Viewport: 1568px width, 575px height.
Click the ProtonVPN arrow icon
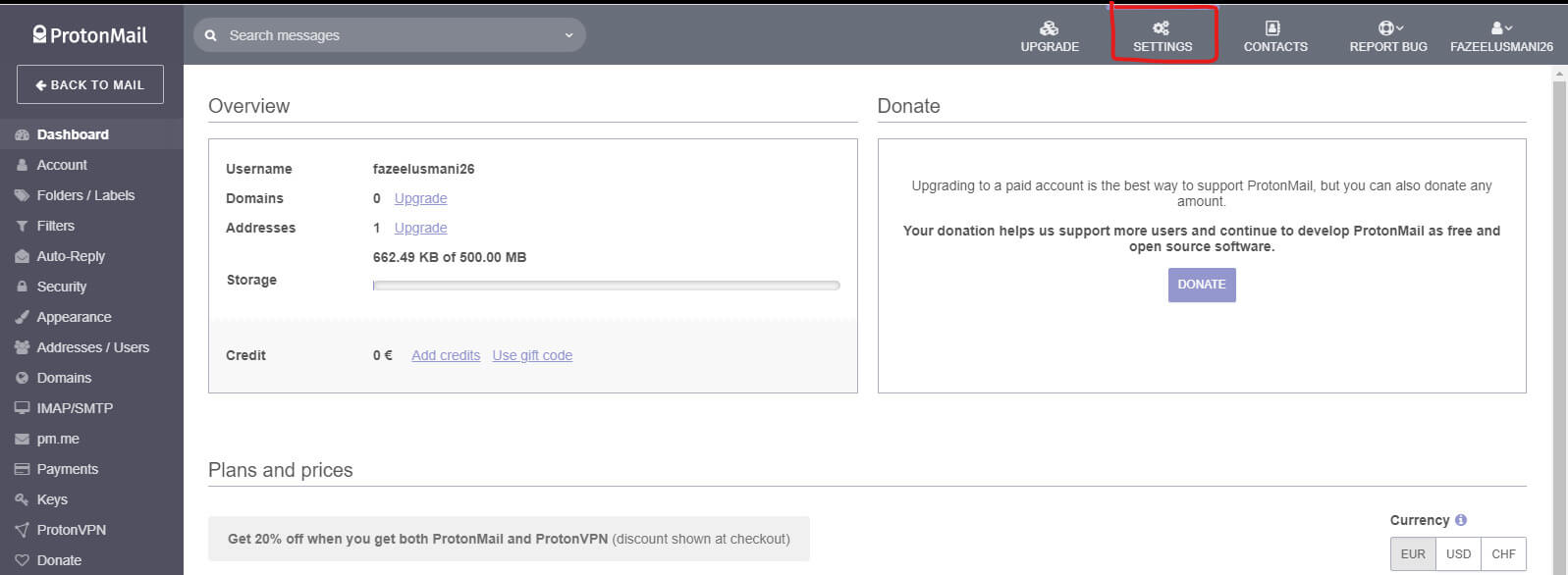click(x=22, y=530)
